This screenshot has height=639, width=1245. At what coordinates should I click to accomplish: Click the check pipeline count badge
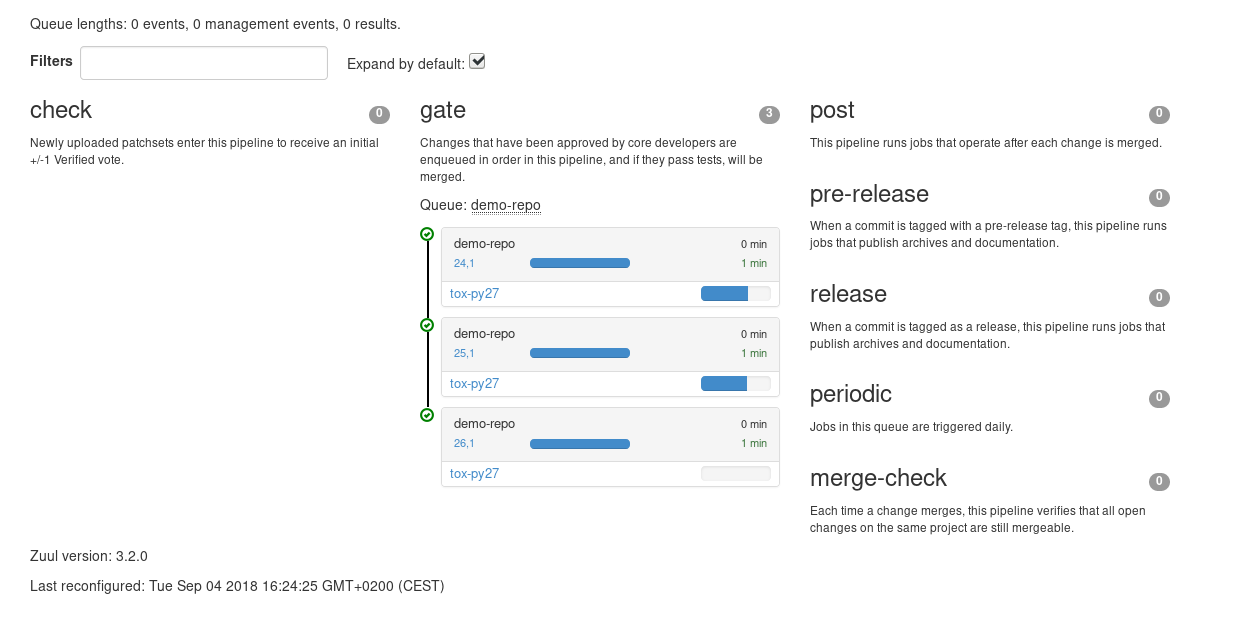tap(379, 114)
